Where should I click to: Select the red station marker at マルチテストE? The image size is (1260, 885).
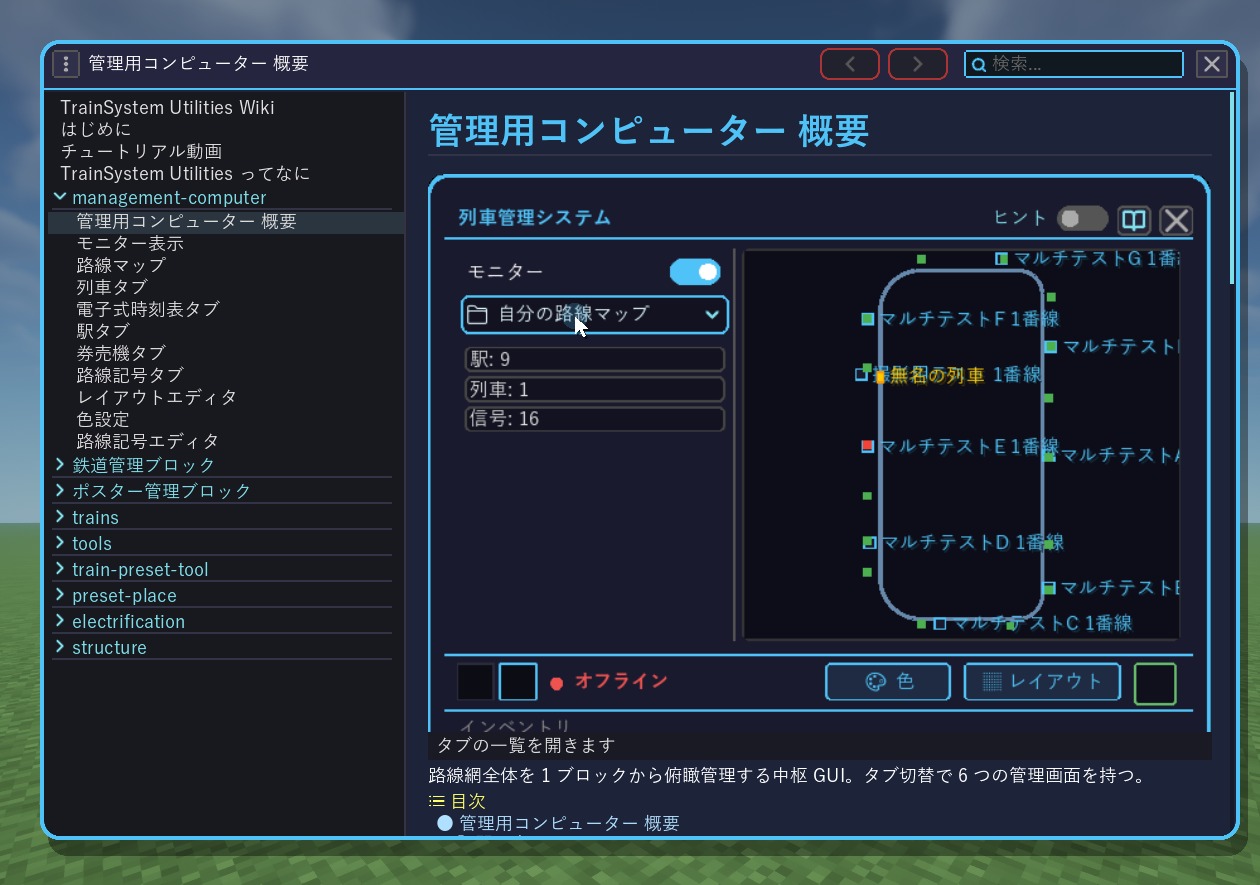click(x=868, y=446)
